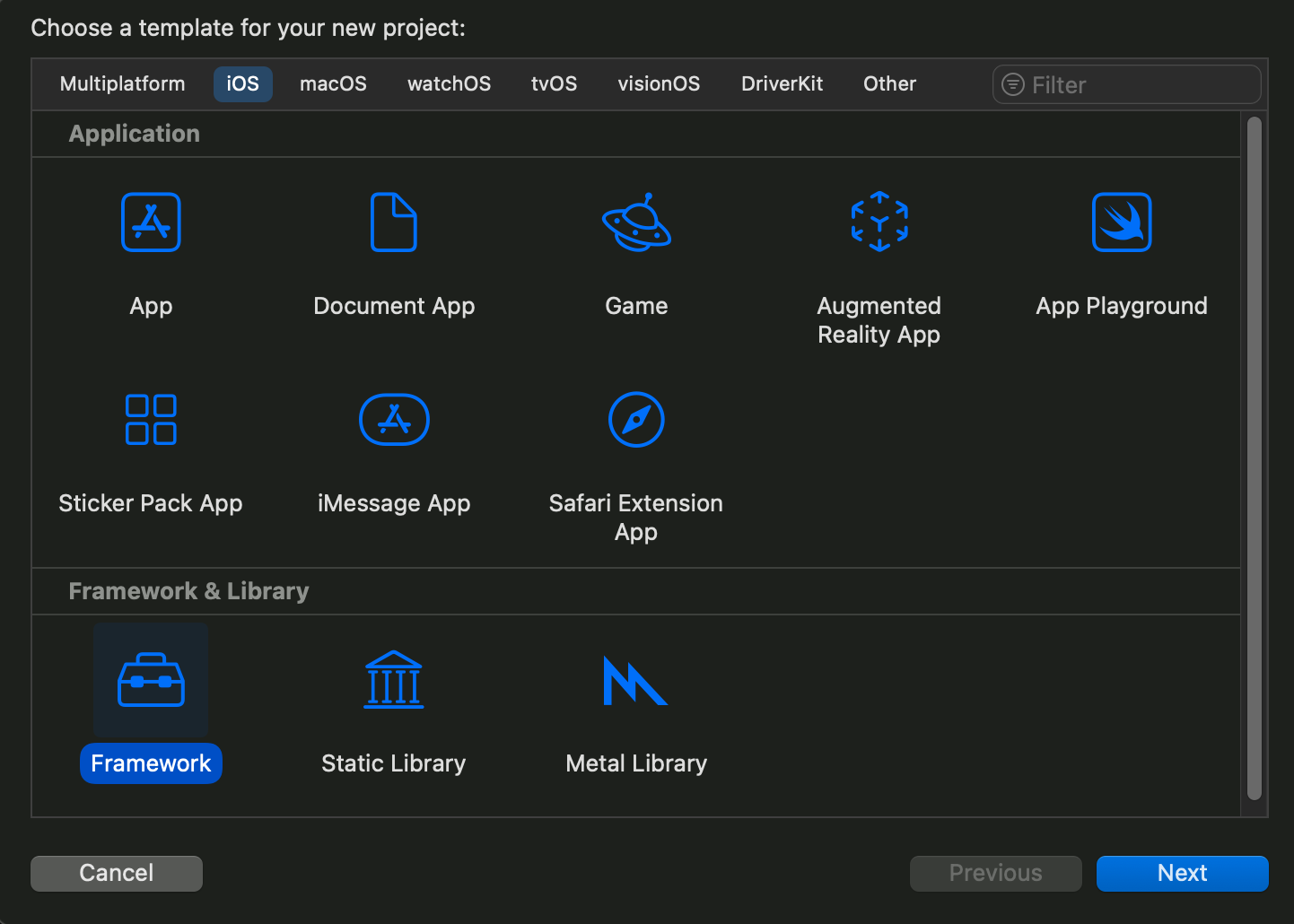This screenshot has height=924, width=1294.
Task: Open the DriverKit tab
Action: click(782, 84)
